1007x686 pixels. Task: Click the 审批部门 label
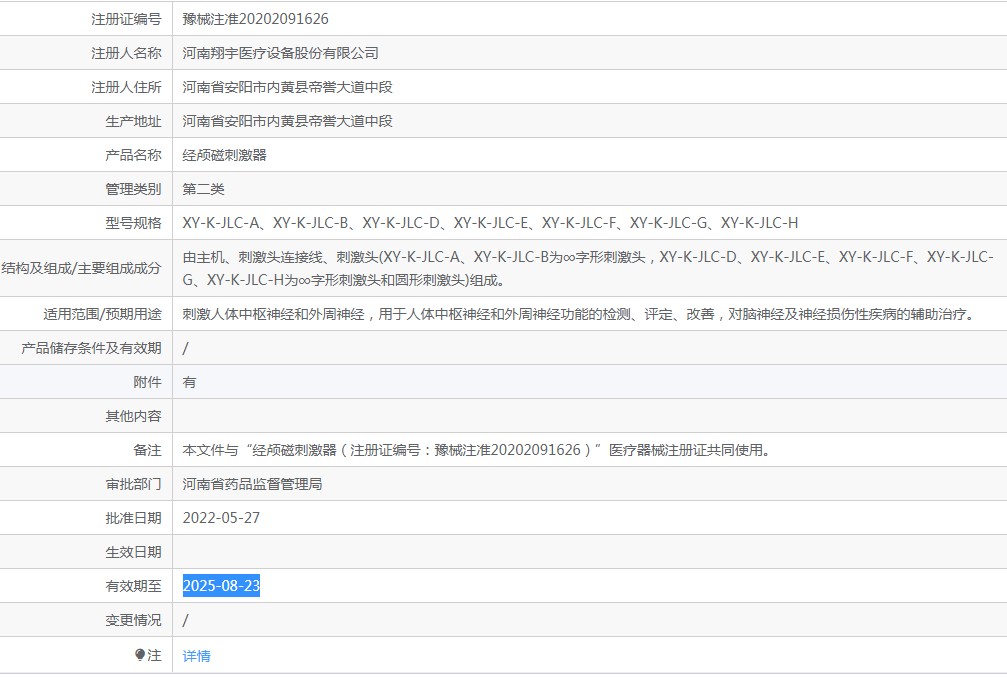[x=134, y=484]
